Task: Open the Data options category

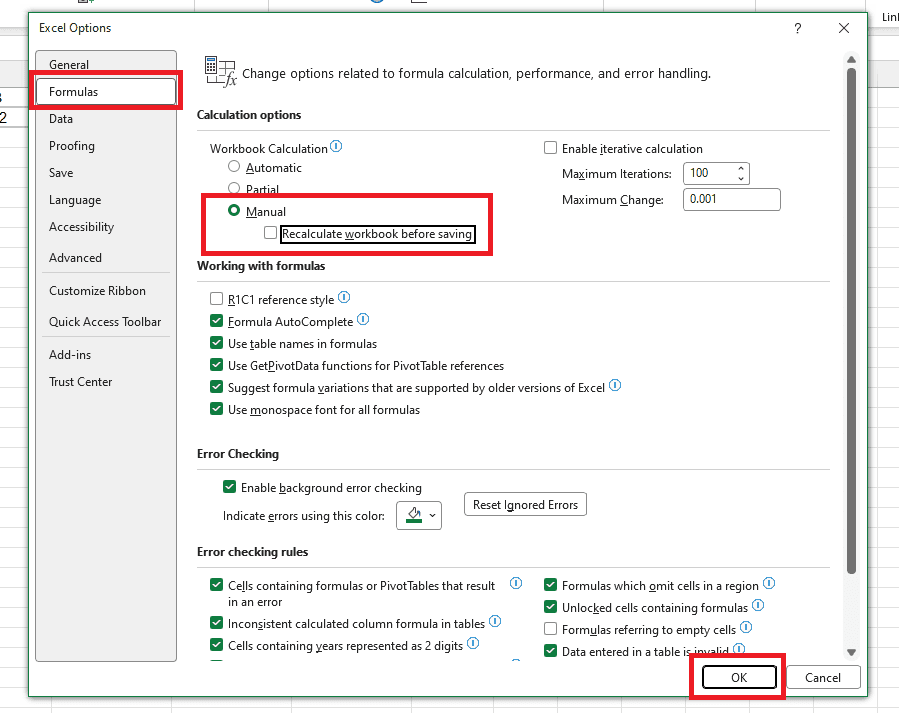Action: coord(105,119)
